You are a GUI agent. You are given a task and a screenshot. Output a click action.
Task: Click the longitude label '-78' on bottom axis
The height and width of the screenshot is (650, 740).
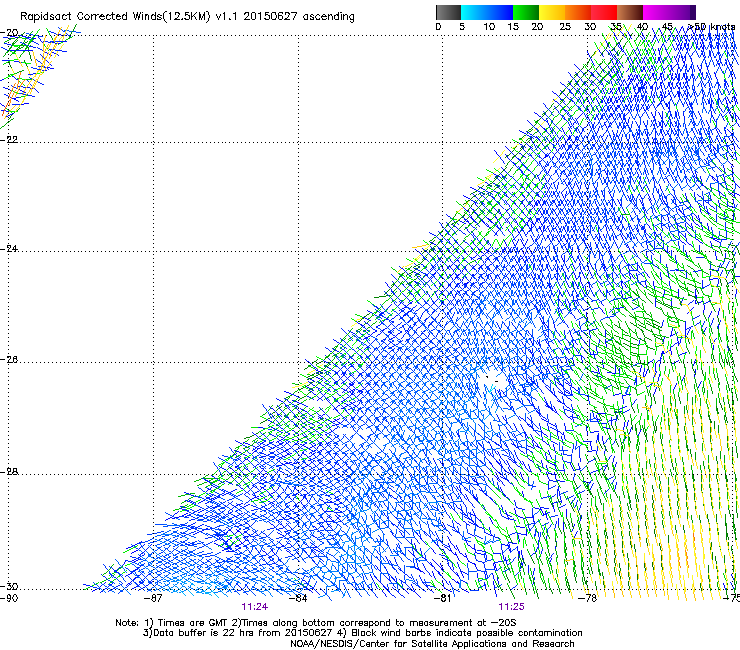pos(588,598)
